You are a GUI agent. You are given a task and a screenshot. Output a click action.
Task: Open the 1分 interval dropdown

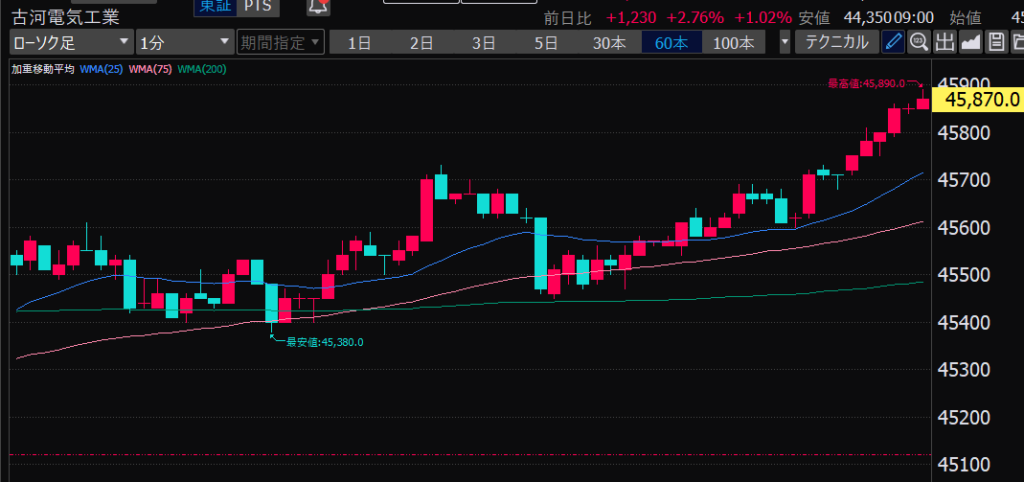click(184, 42)
